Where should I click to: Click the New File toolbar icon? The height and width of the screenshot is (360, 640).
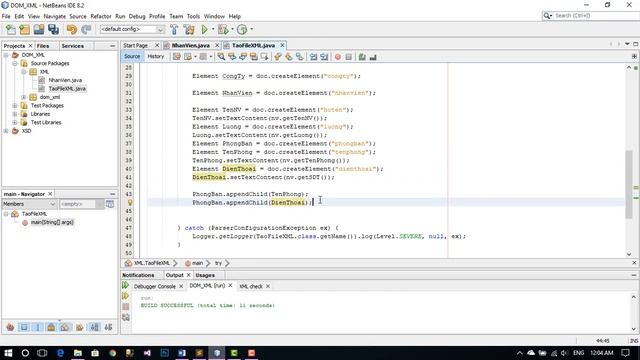[x=11, y=29]
